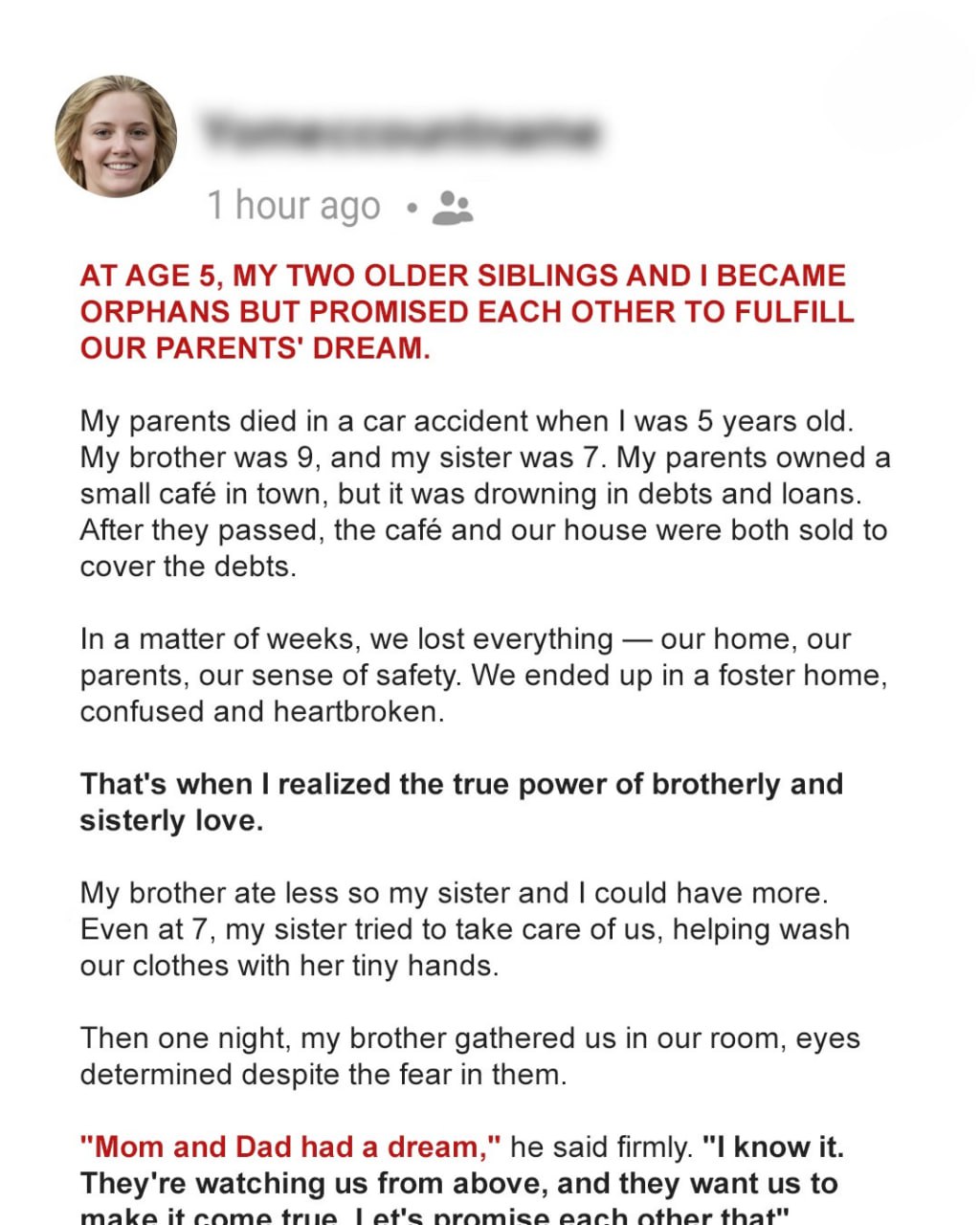
Task: Click the line "determined despite the fear in them."
Action: 323,1076
